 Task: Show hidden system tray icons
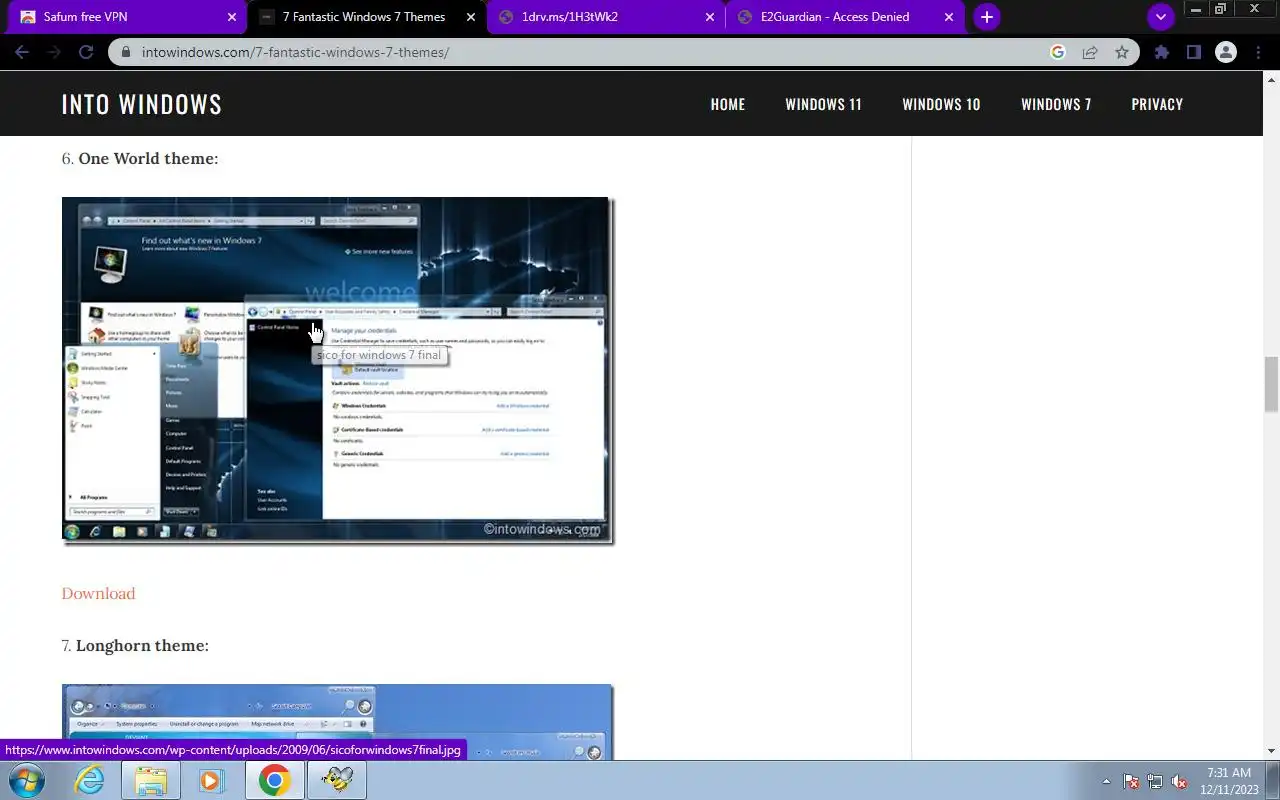1106,781
